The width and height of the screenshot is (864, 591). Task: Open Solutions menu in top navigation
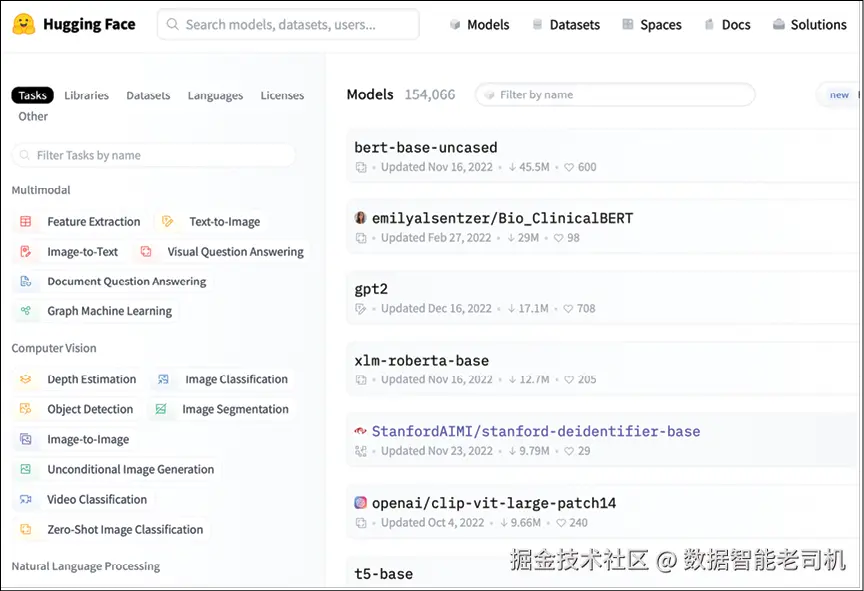(809, 24)
